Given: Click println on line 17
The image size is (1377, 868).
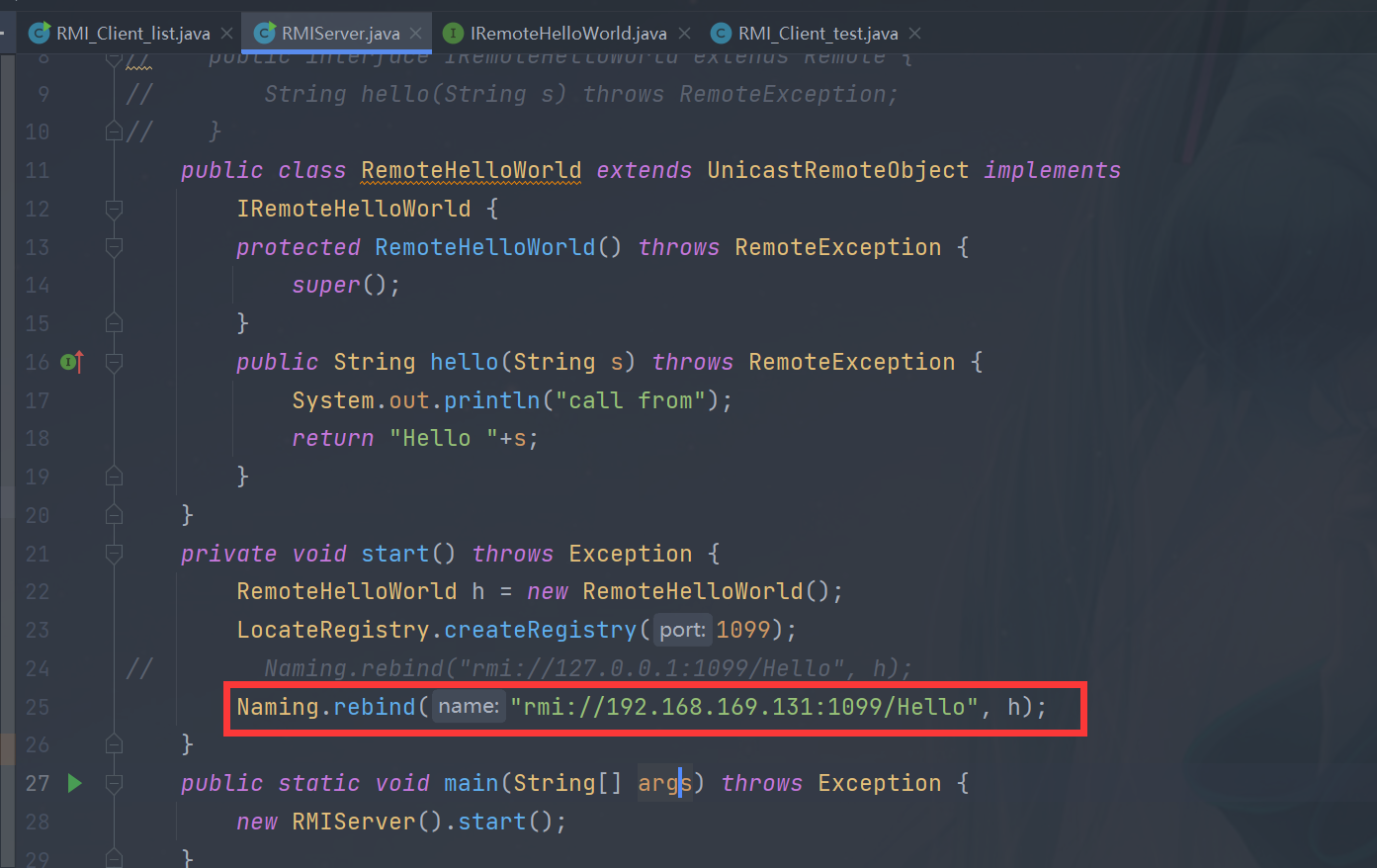Looking at the screenshot, I should click(x=492, y=400).
